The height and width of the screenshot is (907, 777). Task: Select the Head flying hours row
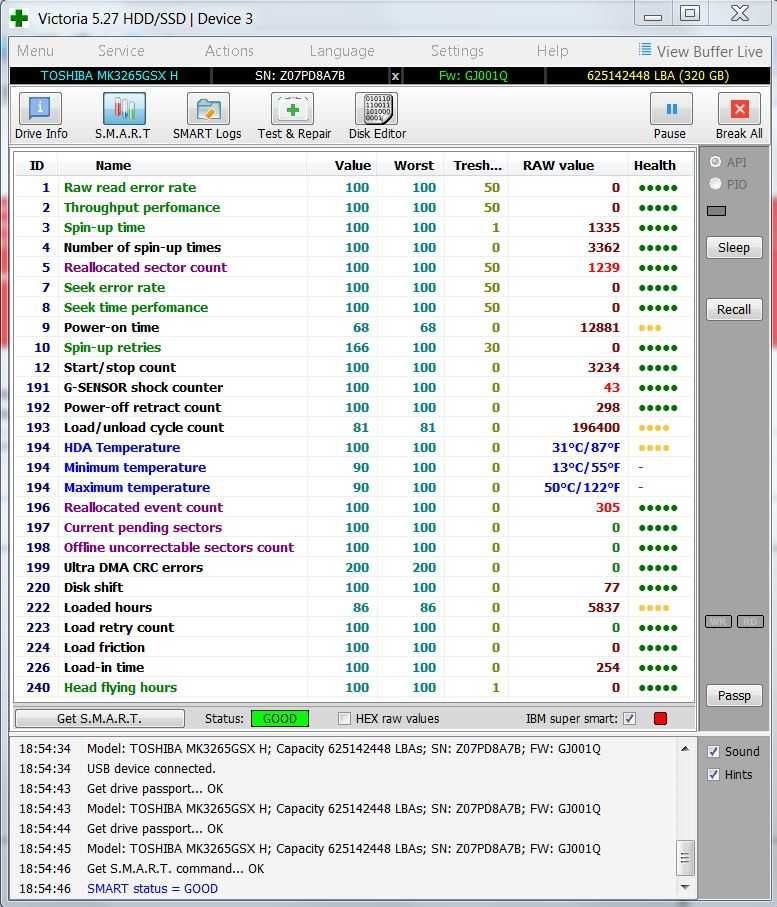tap(353, 687)
